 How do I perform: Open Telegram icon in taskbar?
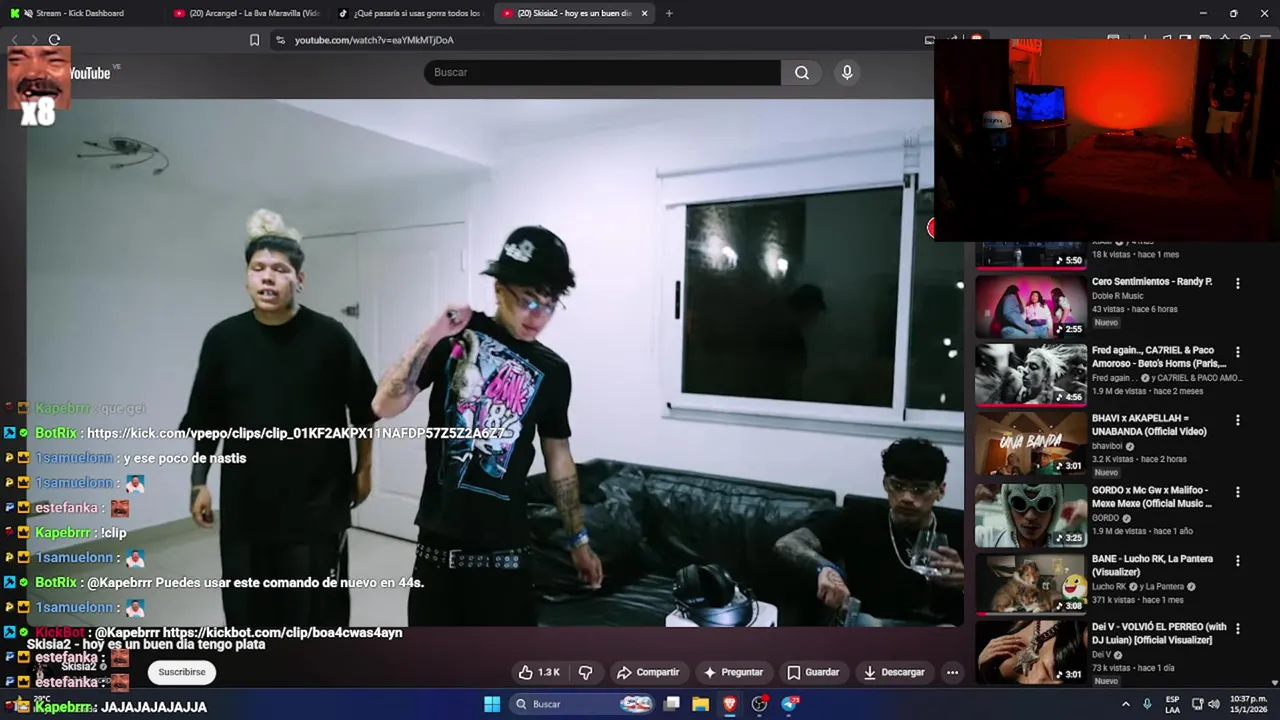click(x=790, y=704)
